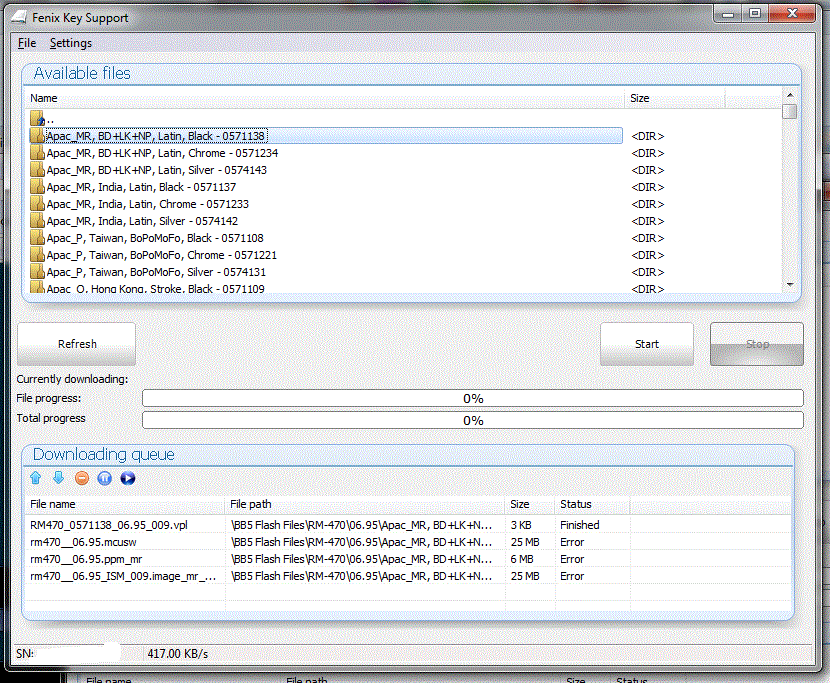Image resolution: width=830 pixels, height=683 pixels.
Task: Click the 'Error' status of the ppm_mr file
Action: 572,559
